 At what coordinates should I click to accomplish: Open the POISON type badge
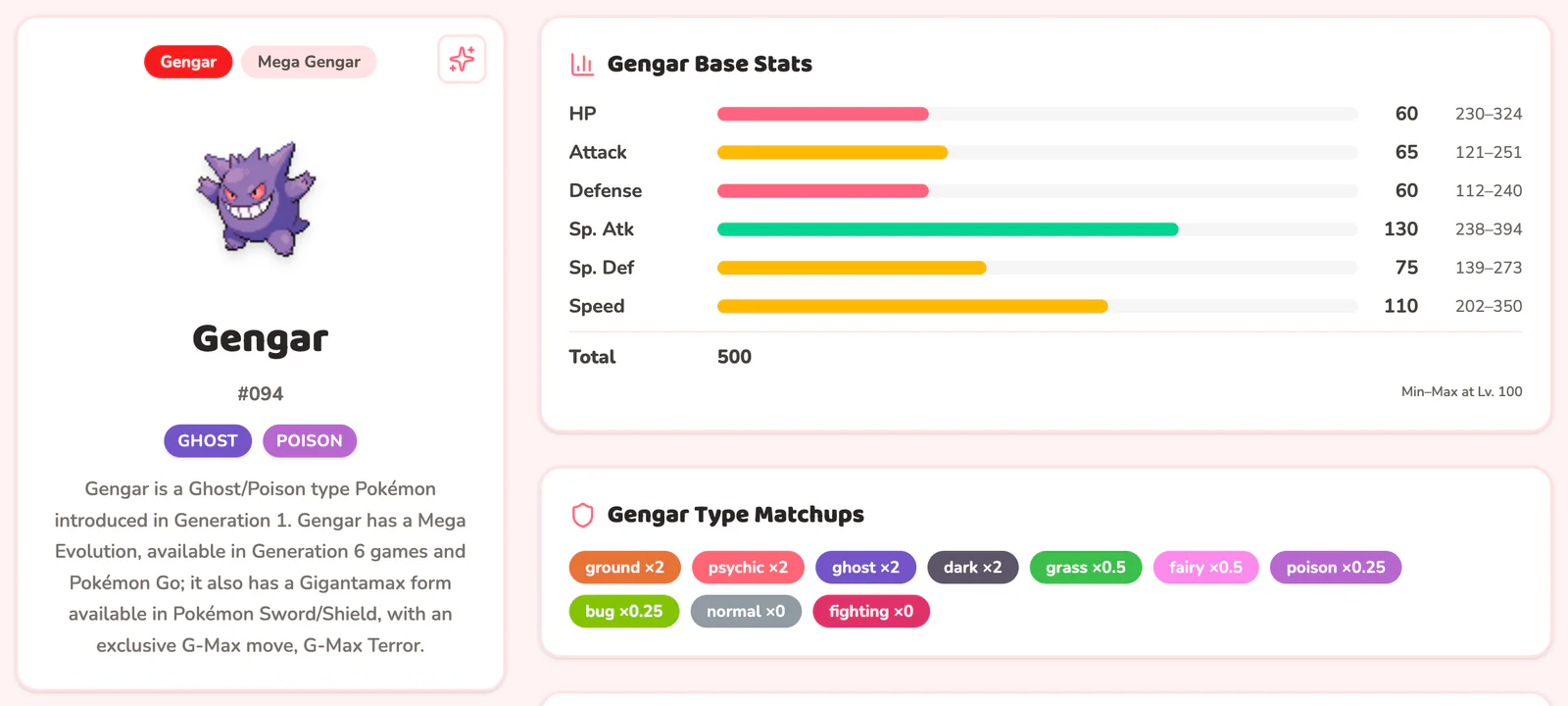[310, 441]
